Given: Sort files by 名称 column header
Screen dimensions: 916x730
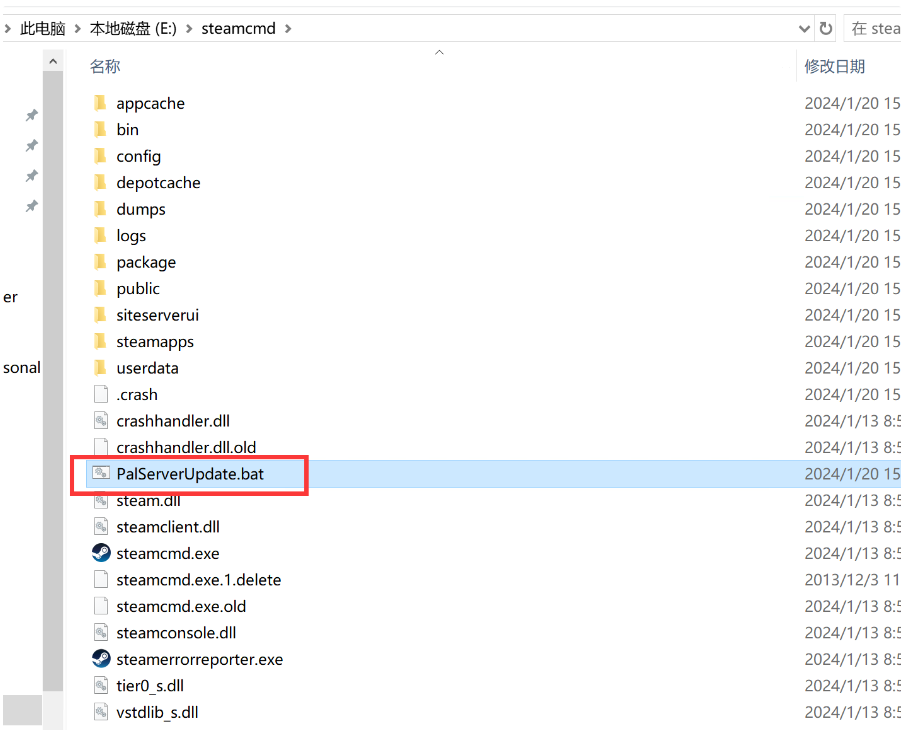Looking at the screenshot, I should click(x=105, y=66).
